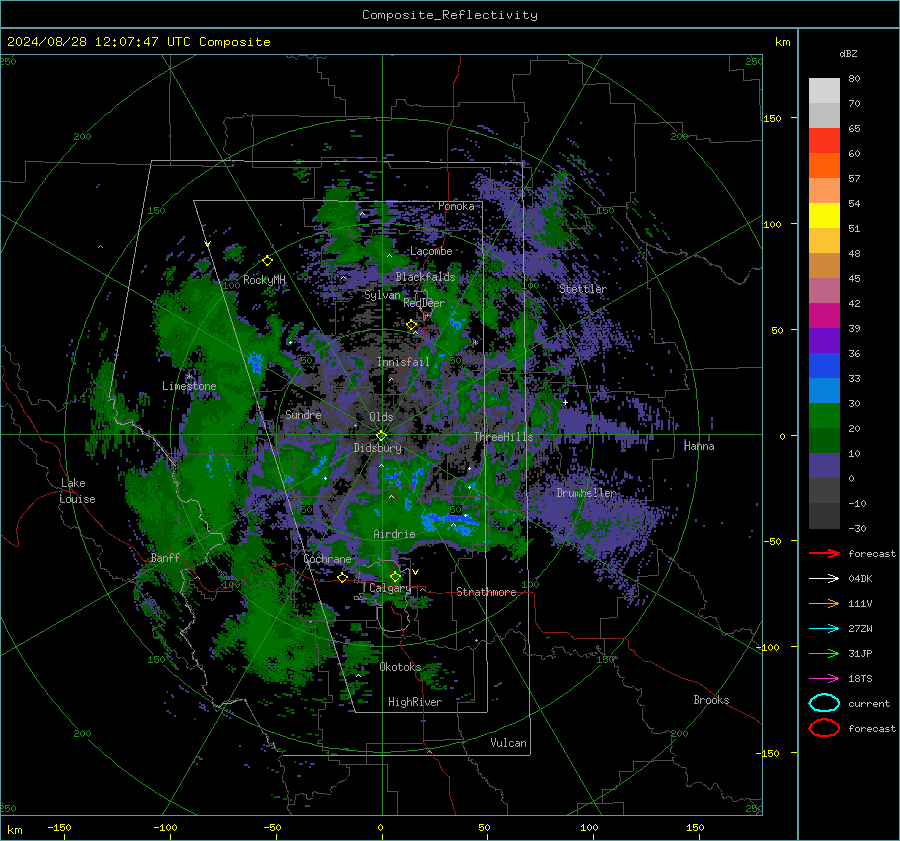Click the '18TS' legend text
The width and height of the screenshot is (900, 841).
pos(860,679)
